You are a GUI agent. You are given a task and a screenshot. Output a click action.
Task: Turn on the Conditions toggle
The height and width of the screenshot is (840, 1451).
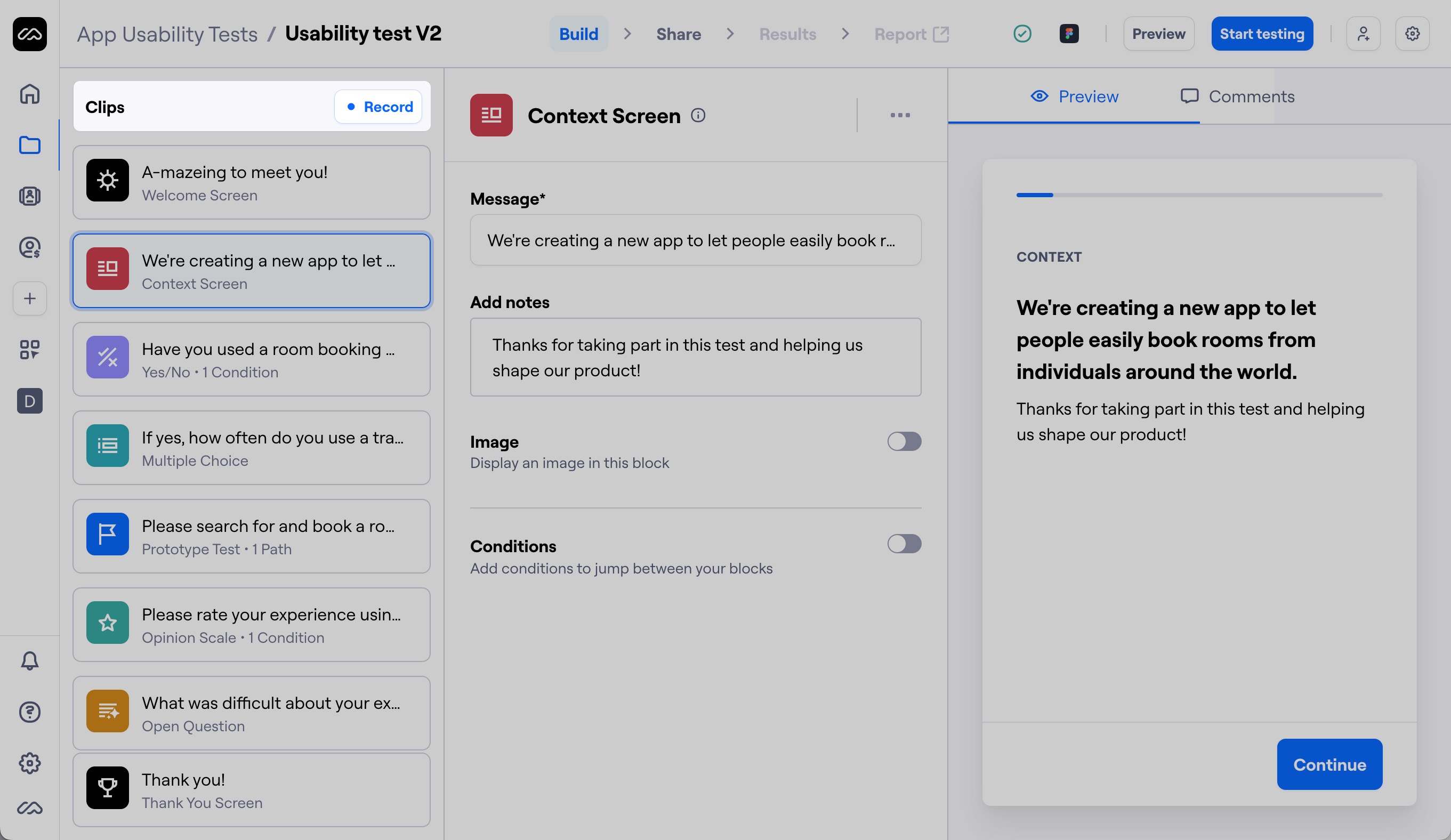[x=904, y=544]
